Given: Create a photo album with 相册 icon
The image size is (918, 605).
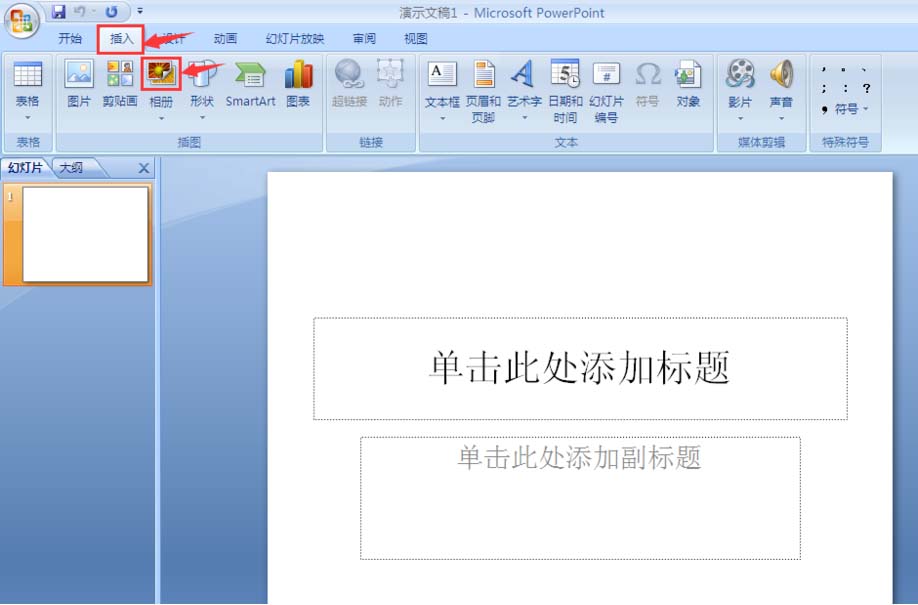Looking at the screenshot, I should (161, 74).
